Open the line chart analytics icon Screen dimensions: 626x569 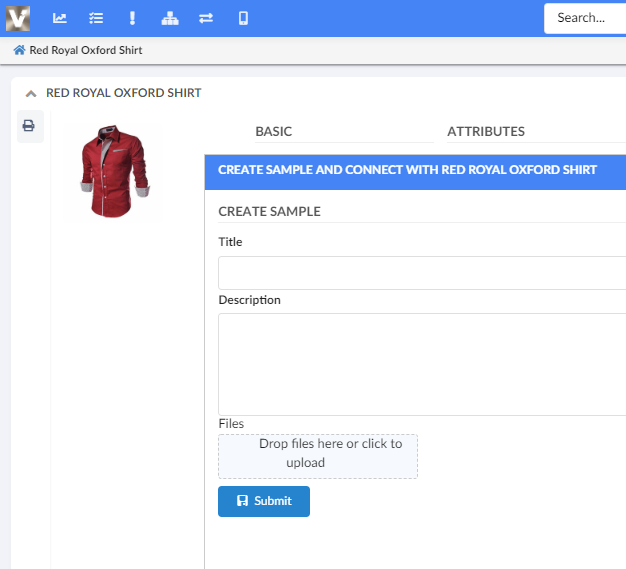60,18
